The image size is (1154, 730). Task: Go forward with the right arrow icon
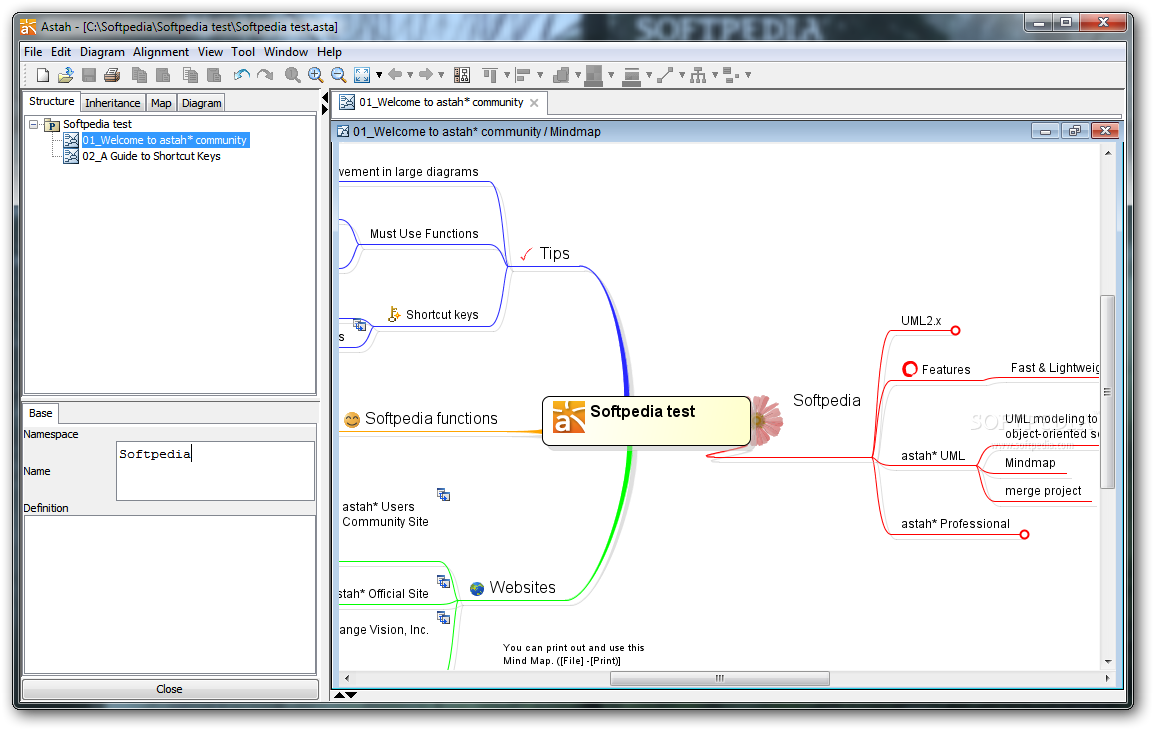coord(426,74)
